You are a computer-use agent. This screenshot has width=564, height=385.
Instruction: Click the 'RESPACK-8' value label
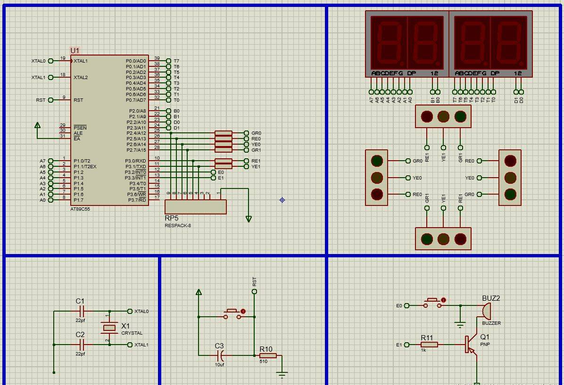(x=178, y=226)
